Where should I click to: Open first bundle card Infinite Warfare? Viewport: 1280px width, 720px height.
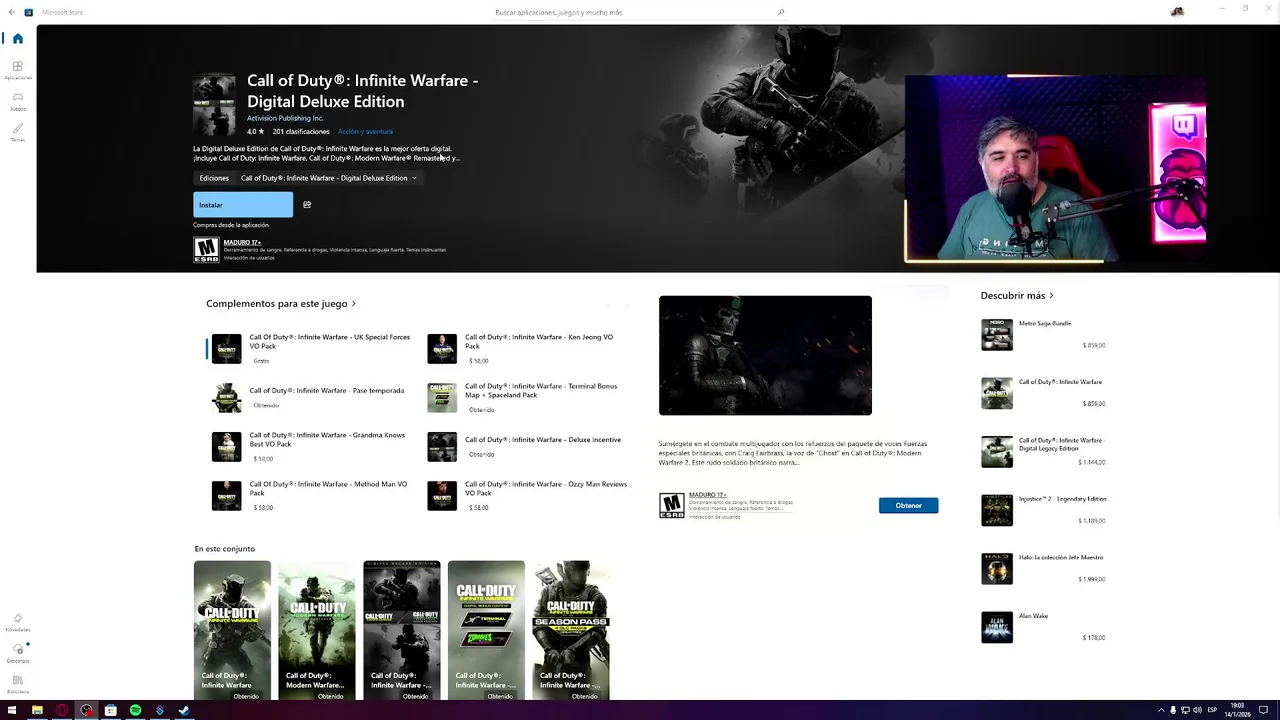[232, 630]
